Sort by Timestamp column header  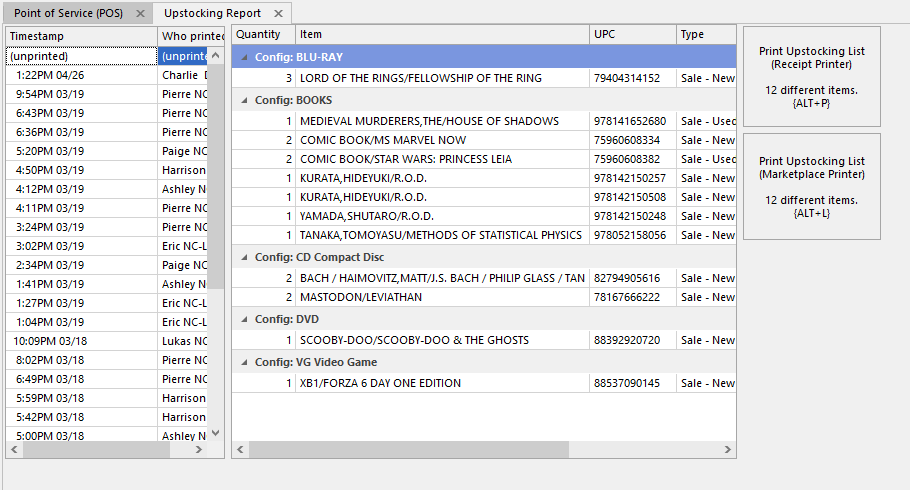point(81,36)
